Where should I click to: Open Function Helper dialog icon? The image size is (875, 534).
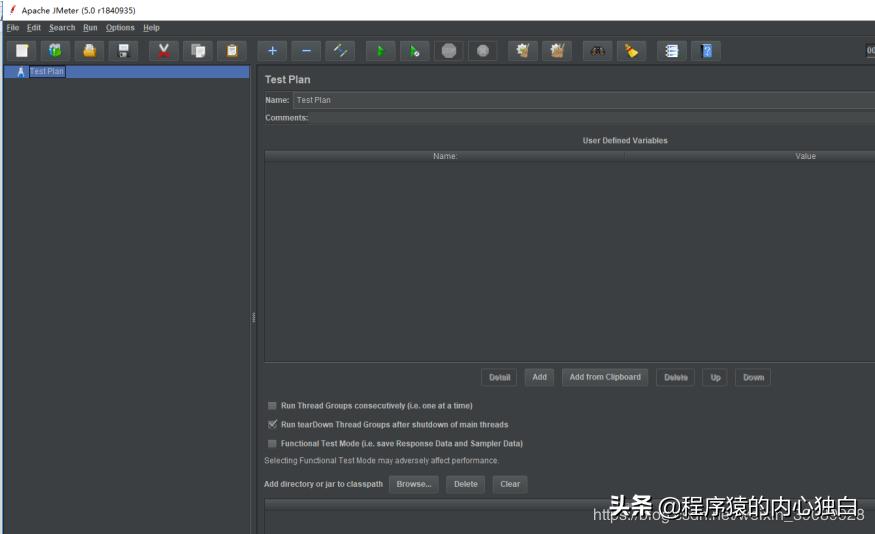click(x=672, y=51)
